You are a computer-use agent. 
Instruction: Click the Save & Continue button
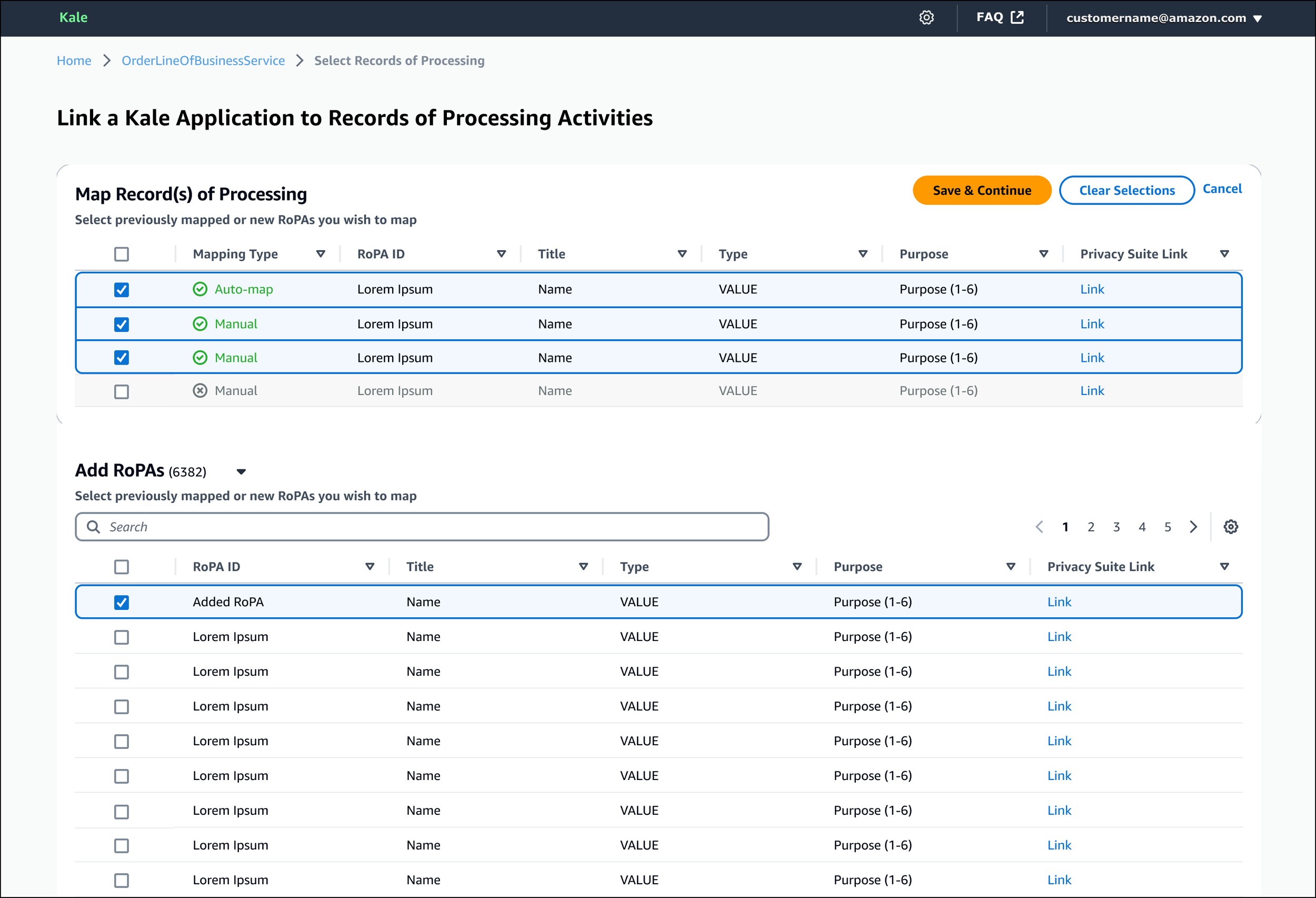[x=981, y=190]
